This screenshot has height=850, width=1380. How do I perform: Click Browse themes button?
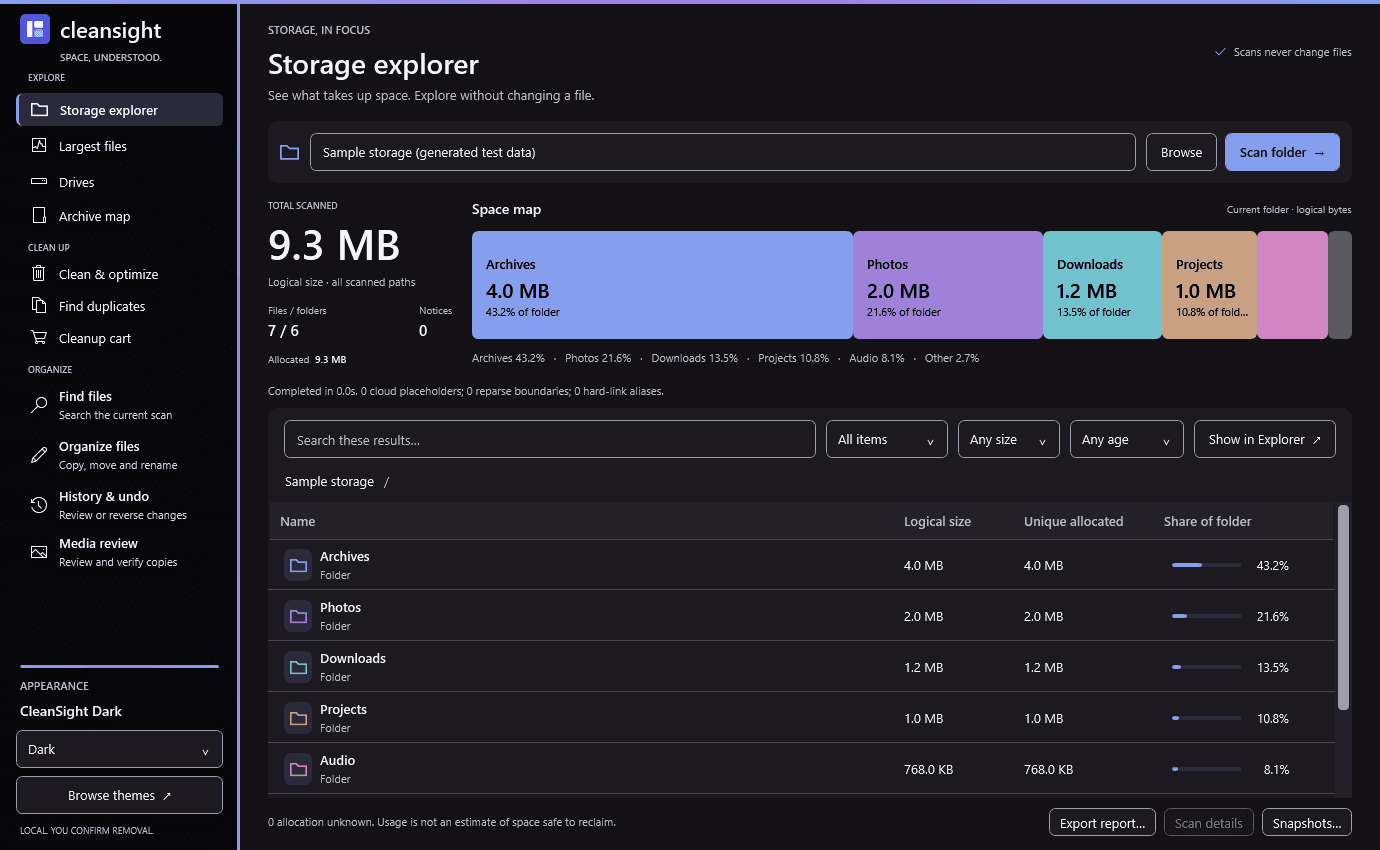coord(119,795)
